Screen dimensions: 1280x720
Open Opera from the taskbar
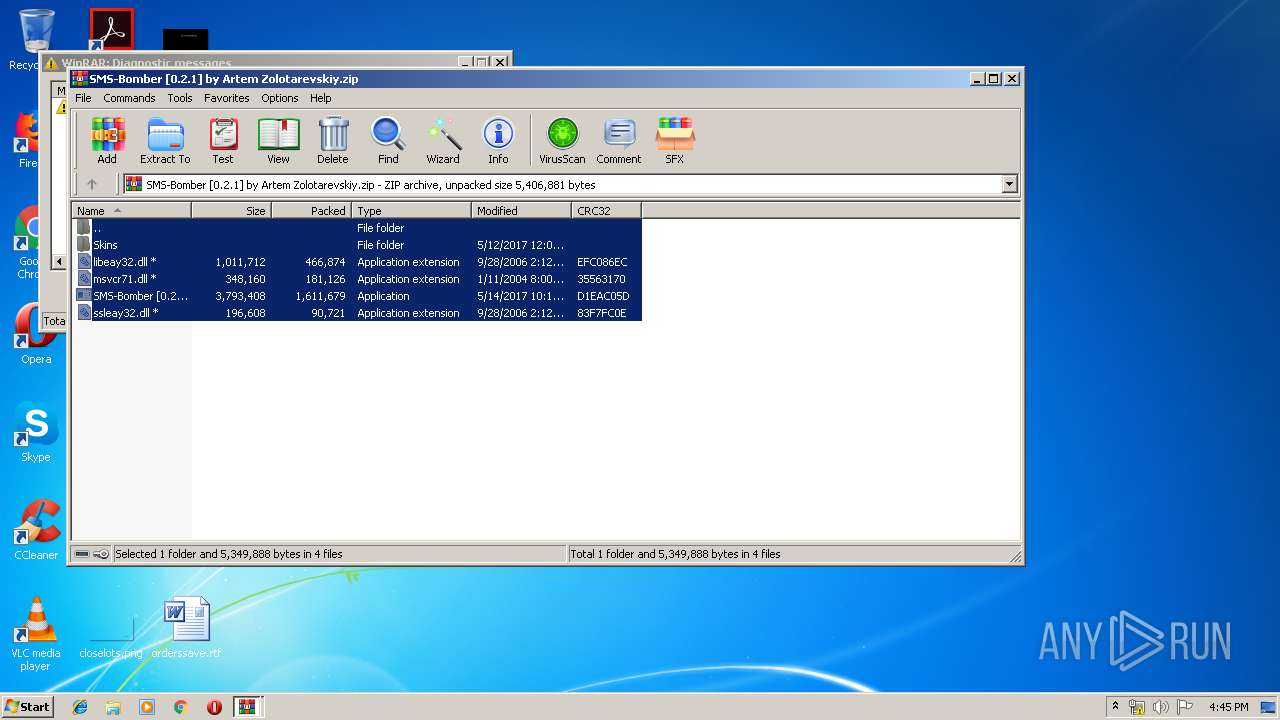pos(214,707)
